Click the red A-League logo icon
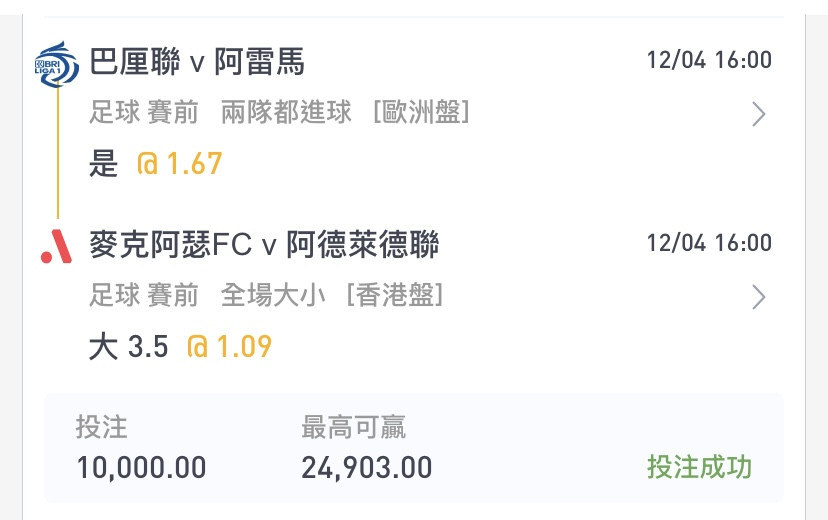This screenshot has height=520, width=828. coord(57,247)
